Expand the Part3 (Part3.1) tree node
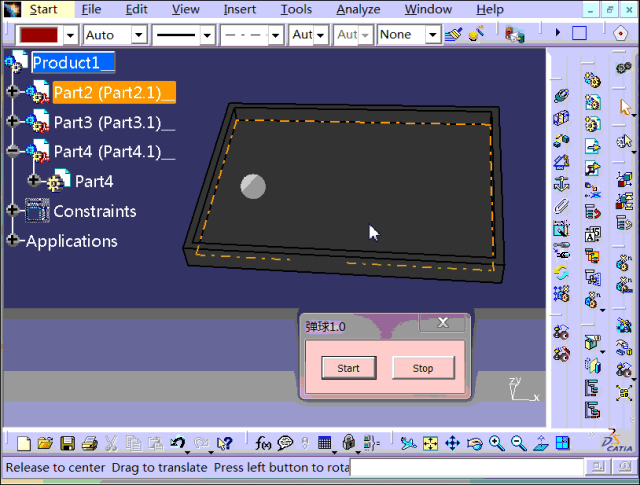 click(x=13, y=121)
